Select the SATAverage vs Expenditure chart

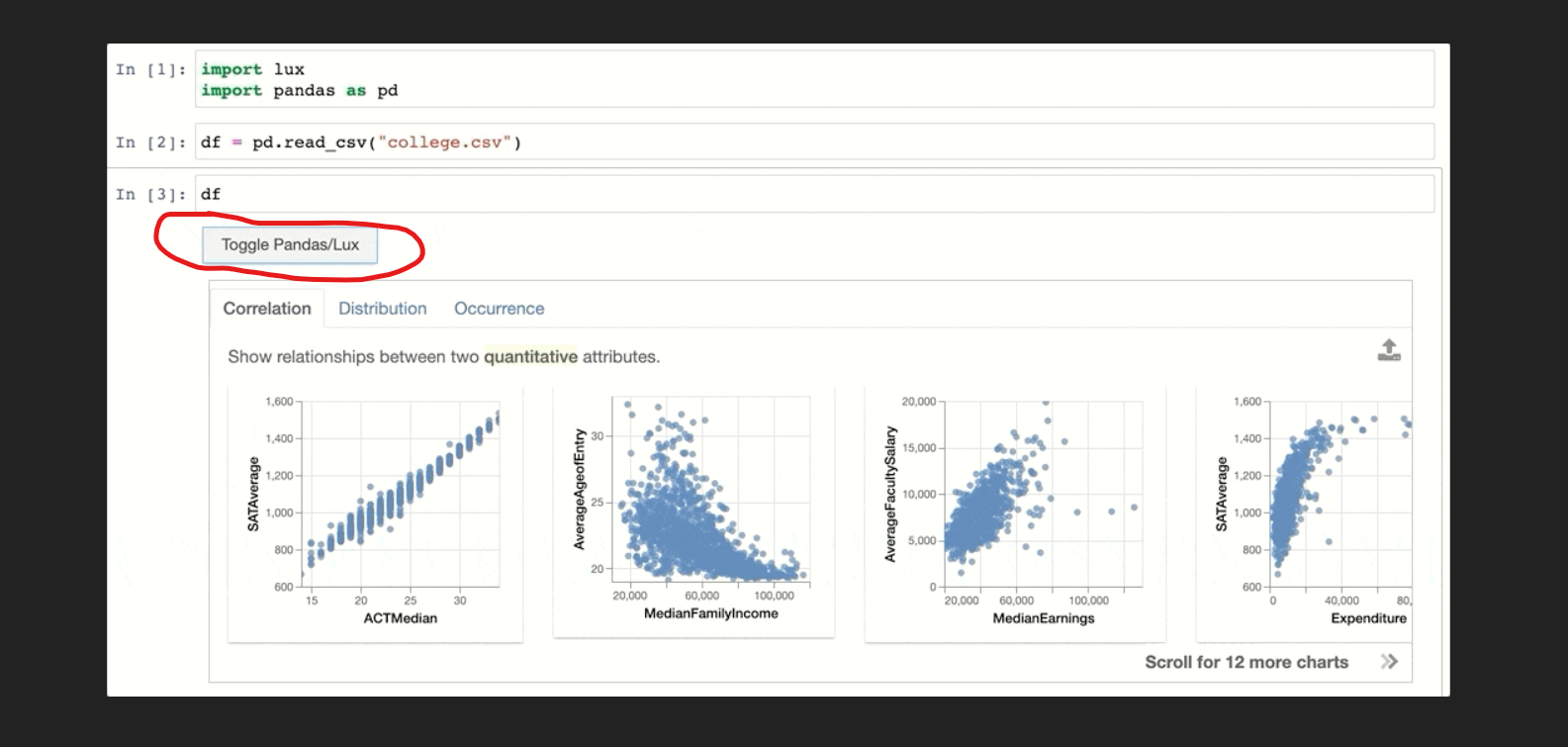1304,514
